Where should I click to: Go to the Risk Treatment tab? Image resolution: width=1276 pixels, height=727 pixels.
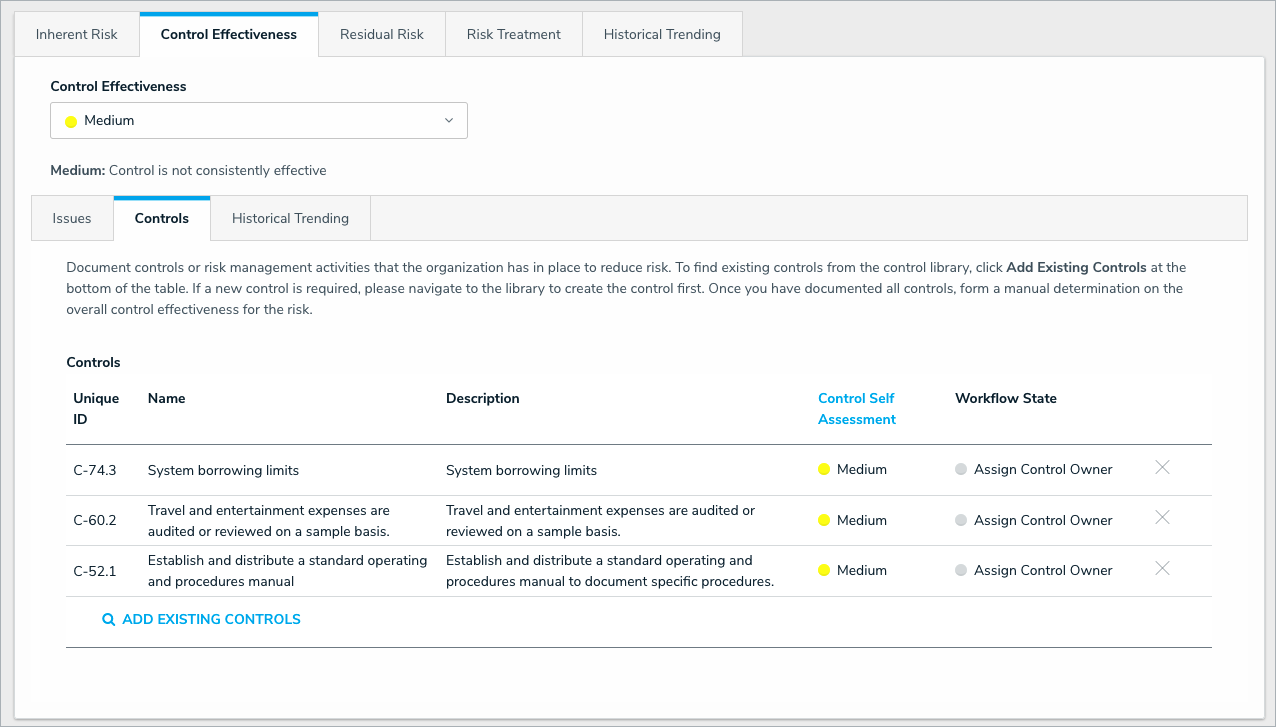(x=513, y=35)
